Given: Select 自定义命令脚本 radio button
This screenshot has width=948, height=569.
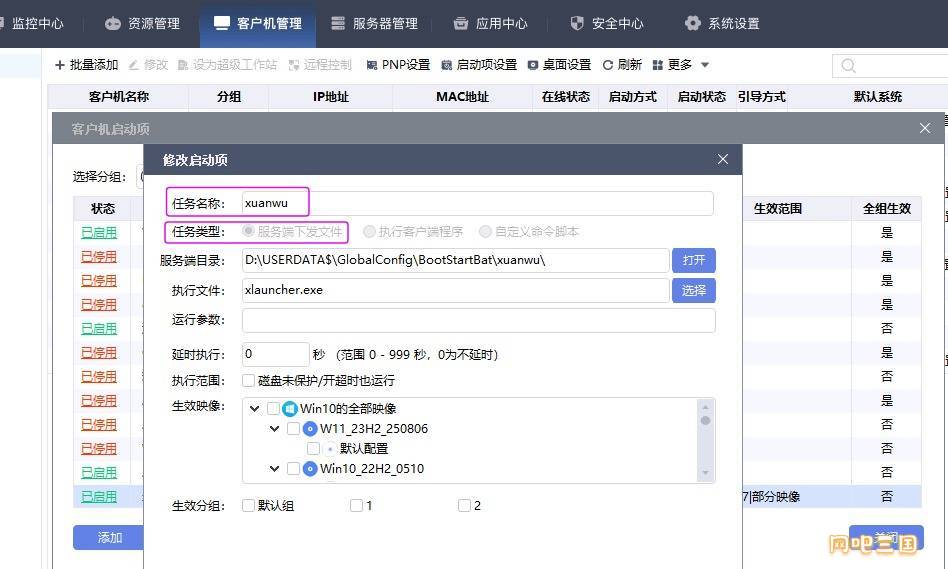Looking at the screenshot, I should coord(485,231).
